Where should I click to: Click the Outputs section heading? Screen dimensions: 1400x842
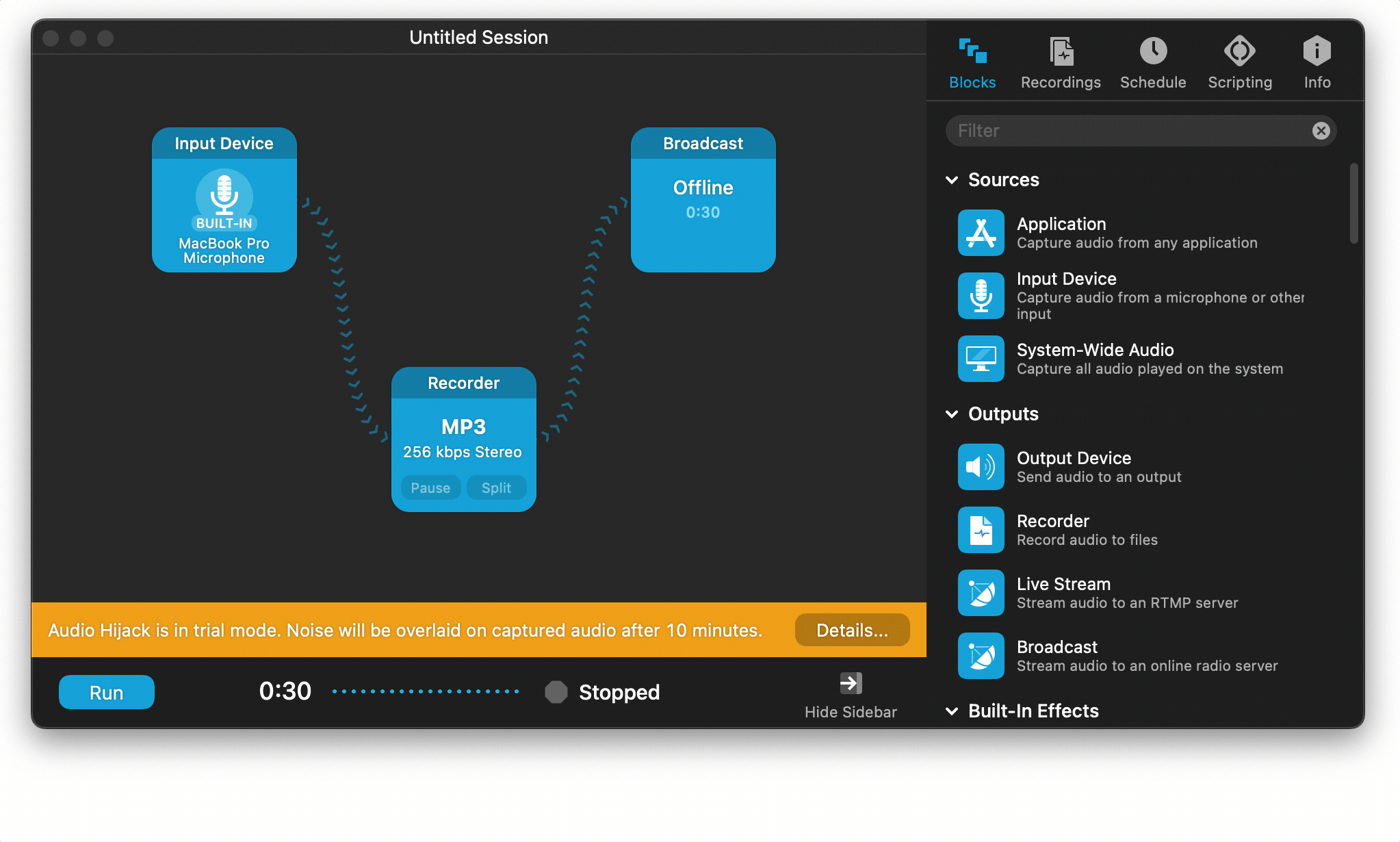(x=1003, y=413)
